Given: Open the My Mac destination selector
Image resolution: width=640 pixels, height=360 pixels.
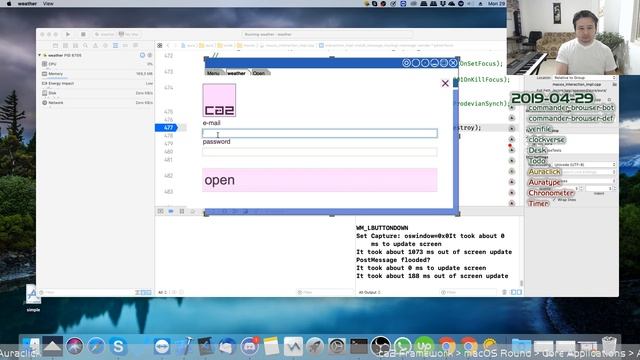Looking at the screenshot, I should (129, 35).
